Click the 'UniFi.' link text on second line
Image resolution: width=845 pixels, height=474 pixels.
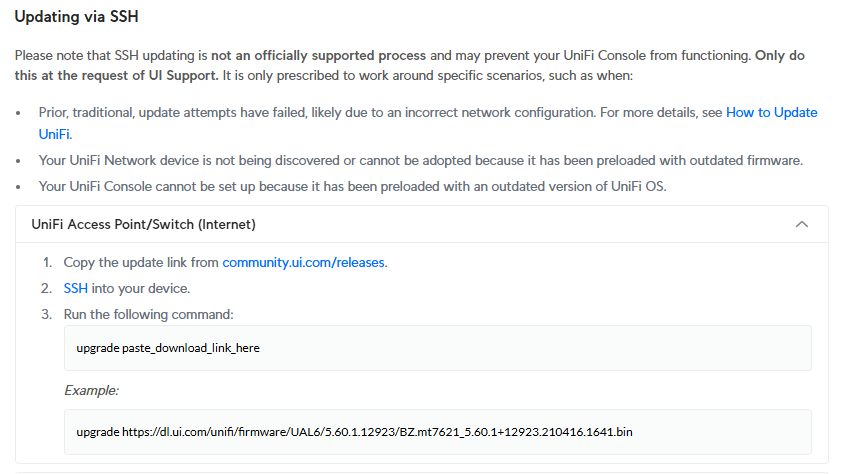[x=55, y=134]
